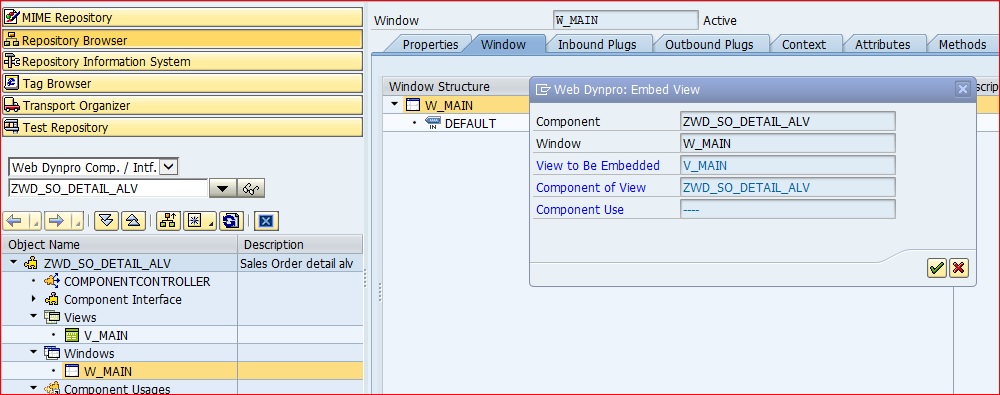
Task: Switch to the Properties tab
Action: pos(430,44)
